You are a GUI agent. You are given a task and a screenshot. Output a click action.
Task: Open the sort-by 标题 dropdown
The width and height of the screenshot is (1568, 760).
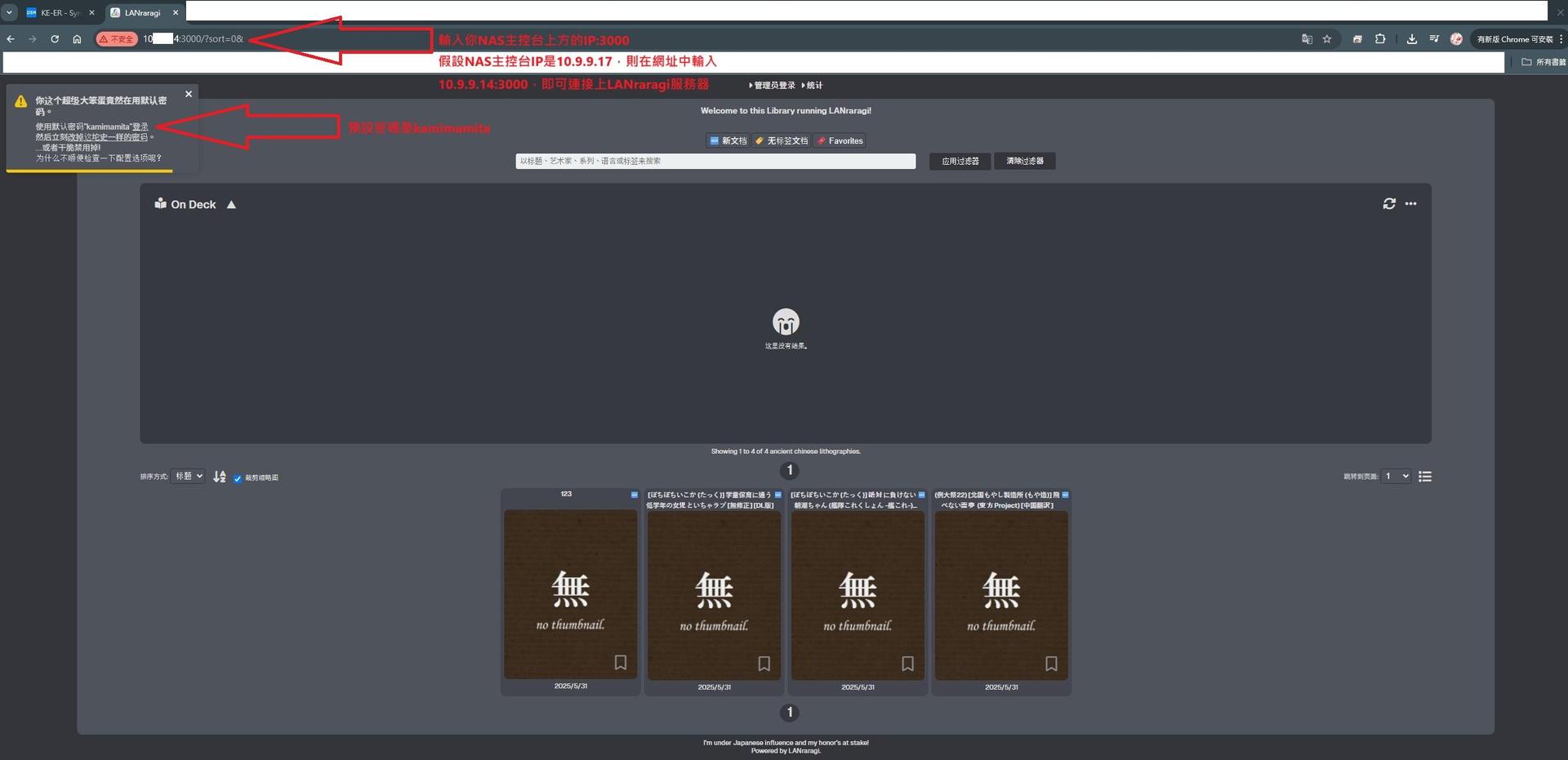[x=188, y=477]
